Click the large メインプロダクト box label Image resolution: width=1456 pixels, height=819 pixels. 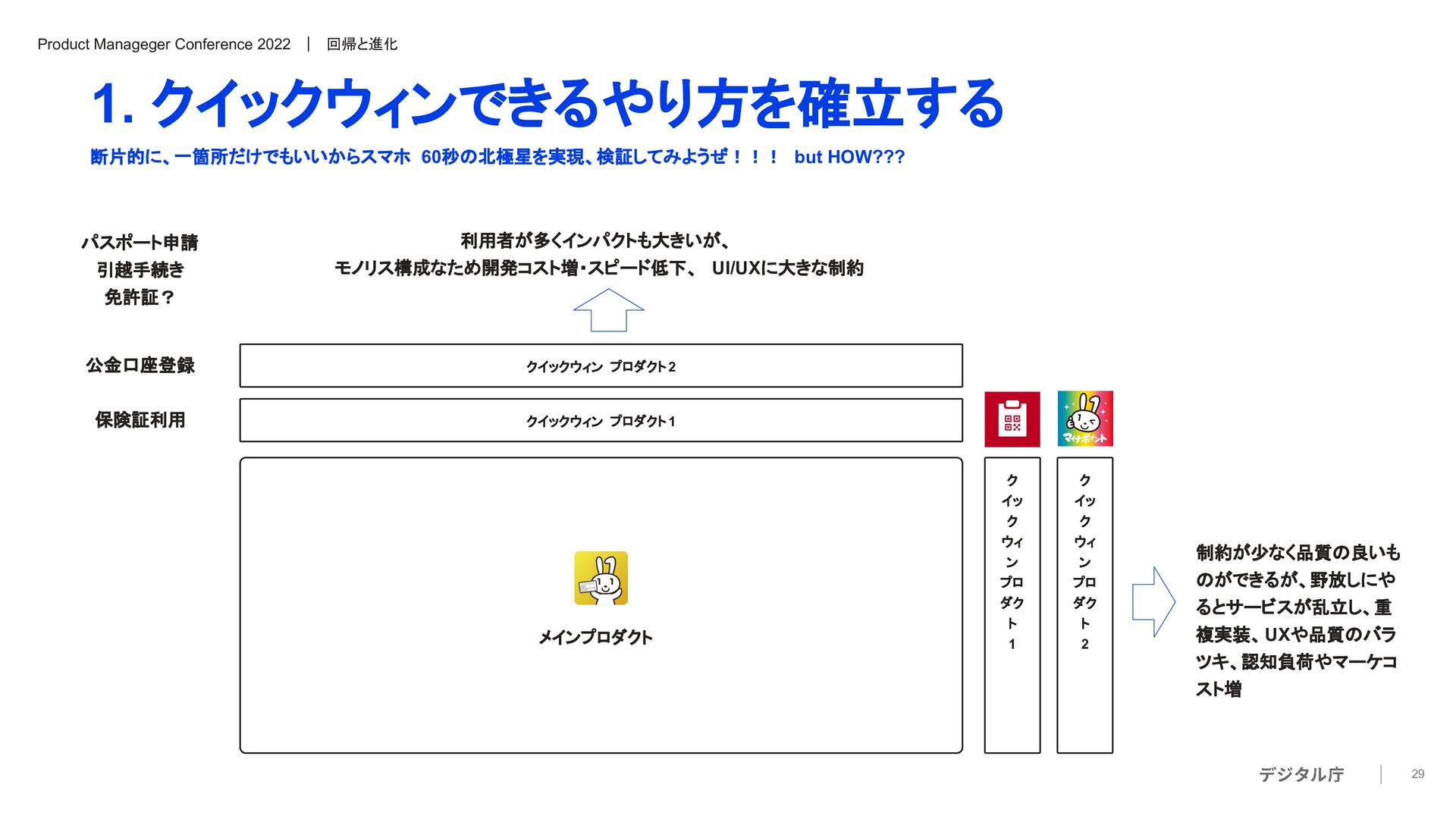click(x=595, y=637)
